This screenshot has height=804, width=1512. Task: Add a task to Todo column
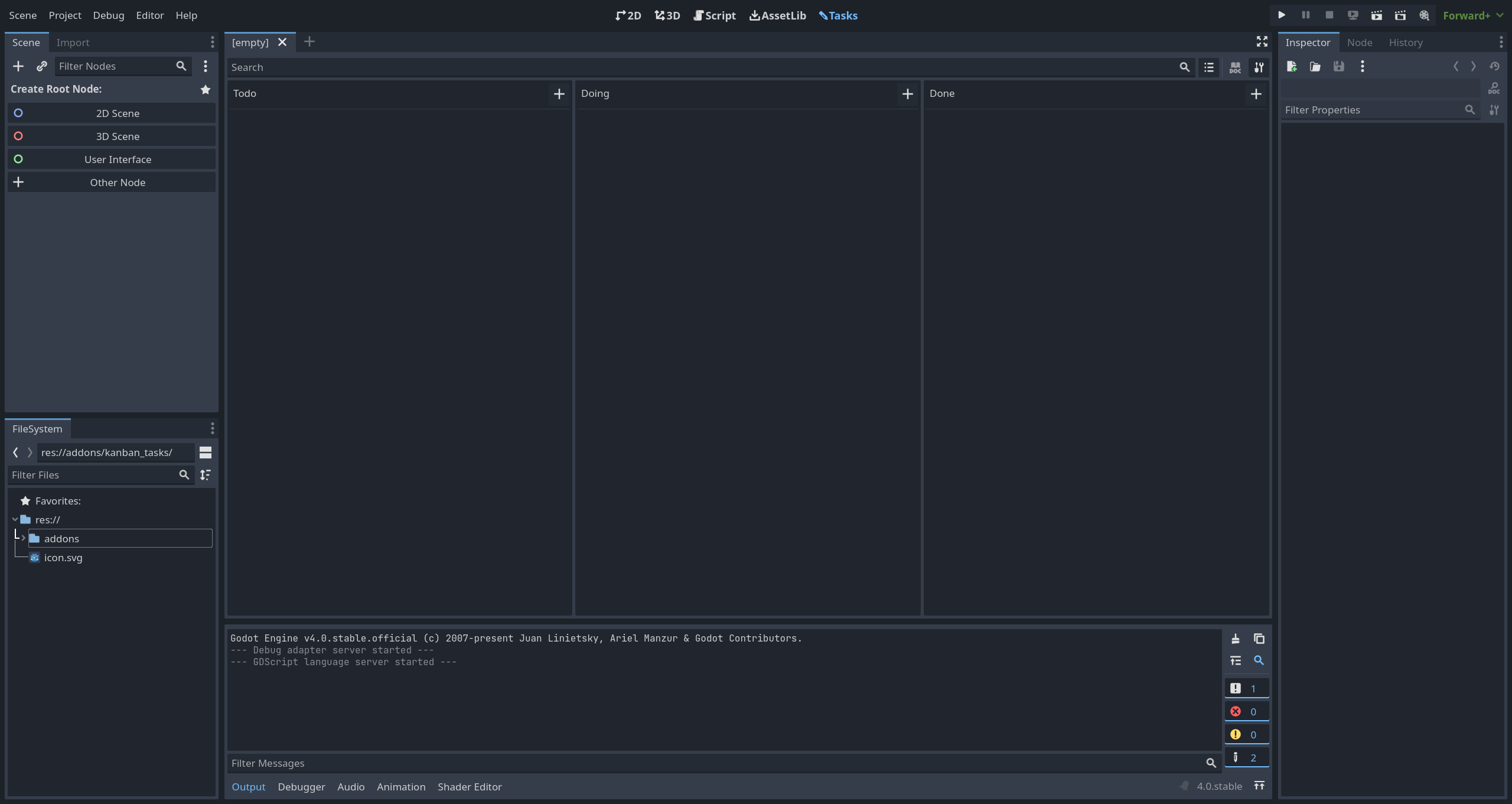coord(559,94)
